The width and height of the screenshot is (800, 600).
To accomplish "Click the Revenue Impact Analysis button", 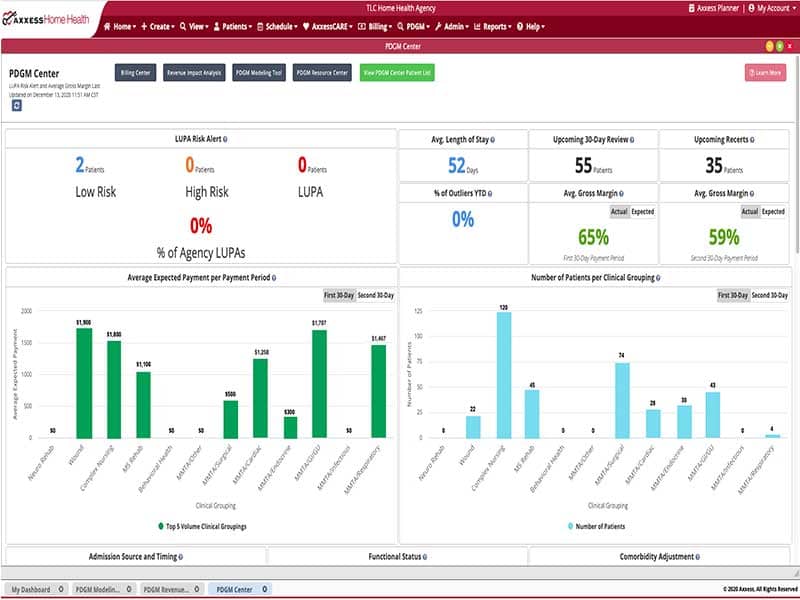I will (x=194, y=73).
